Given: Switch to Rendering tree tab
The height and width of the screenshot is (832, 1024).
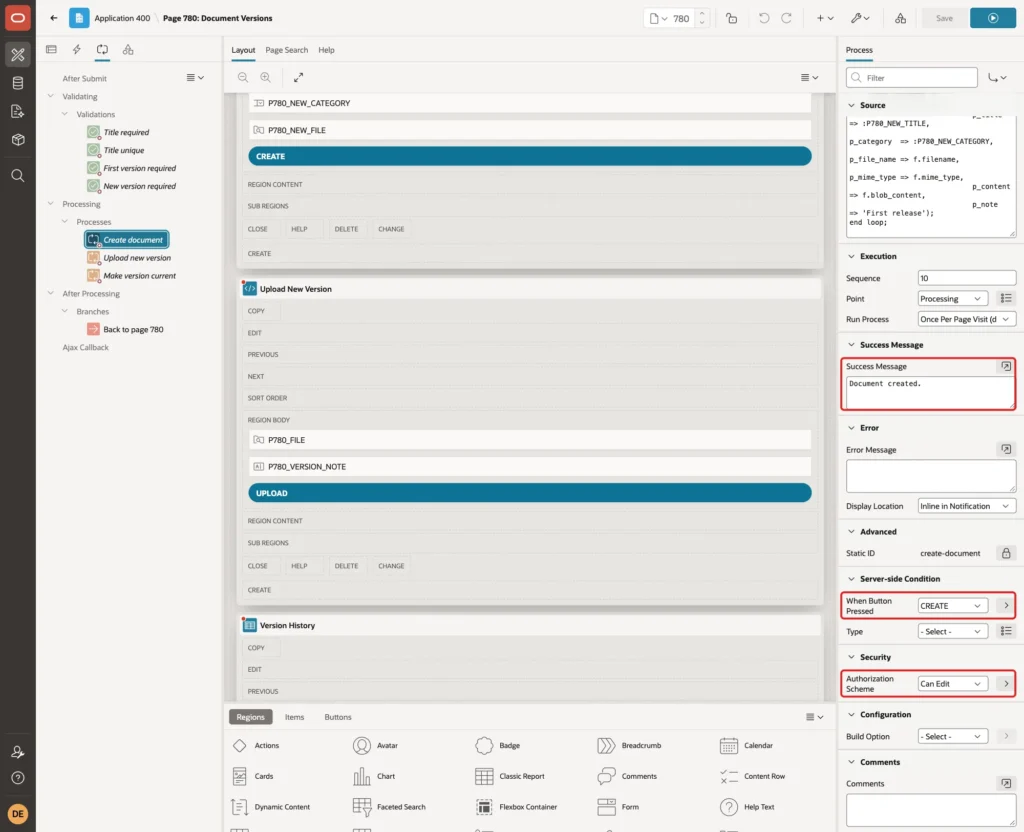Looking at the screenshot, I should 52,50.
